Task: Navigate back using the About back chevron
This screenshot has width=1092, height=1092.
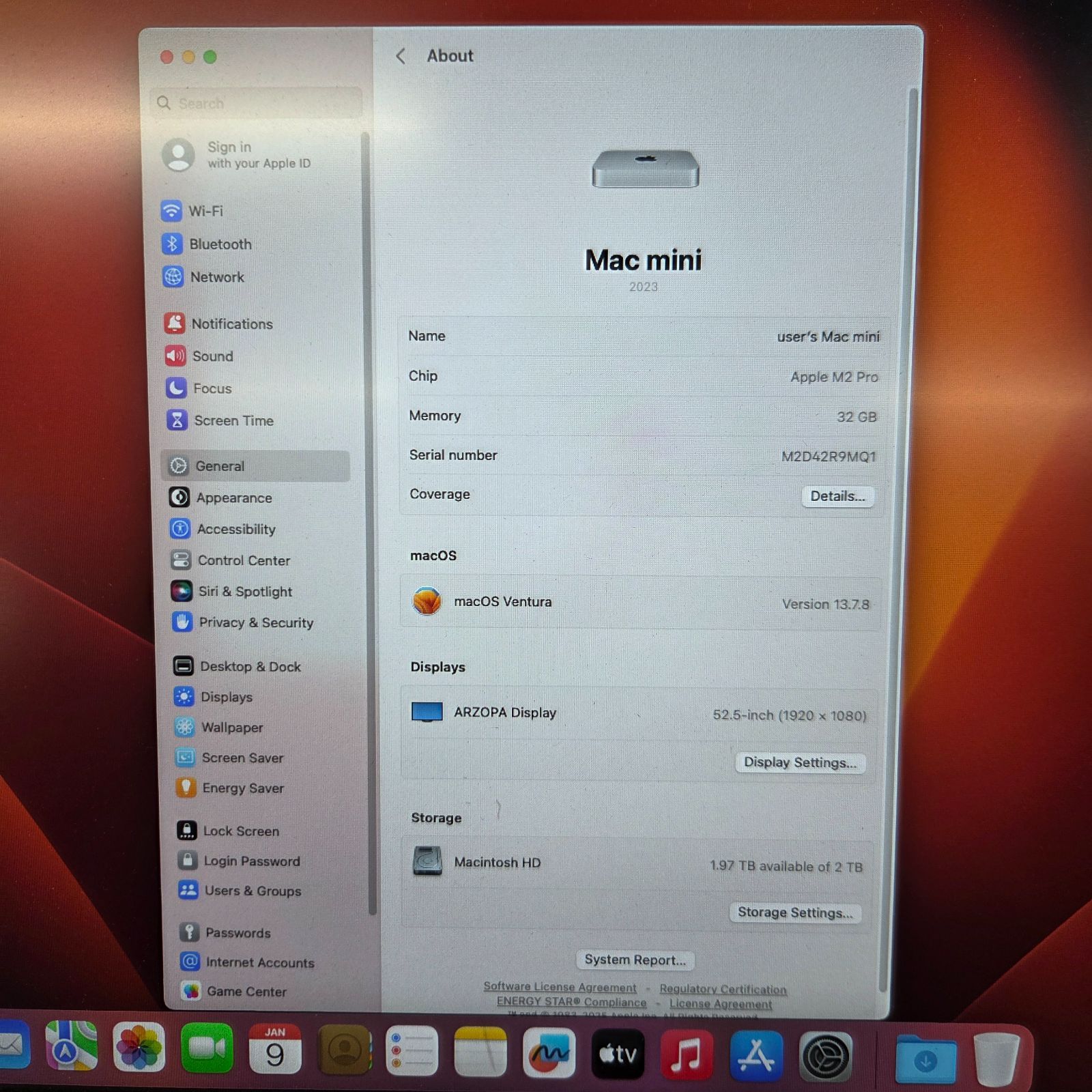Action: click(401, 57)
